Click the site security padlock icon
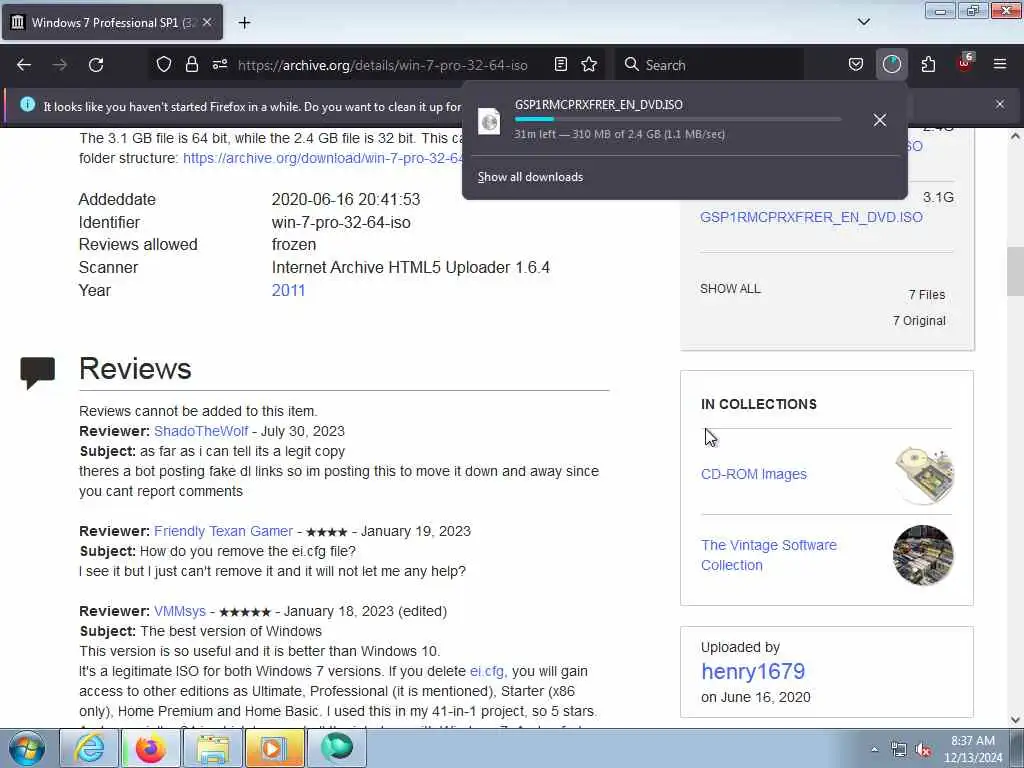 pos(191,64)
